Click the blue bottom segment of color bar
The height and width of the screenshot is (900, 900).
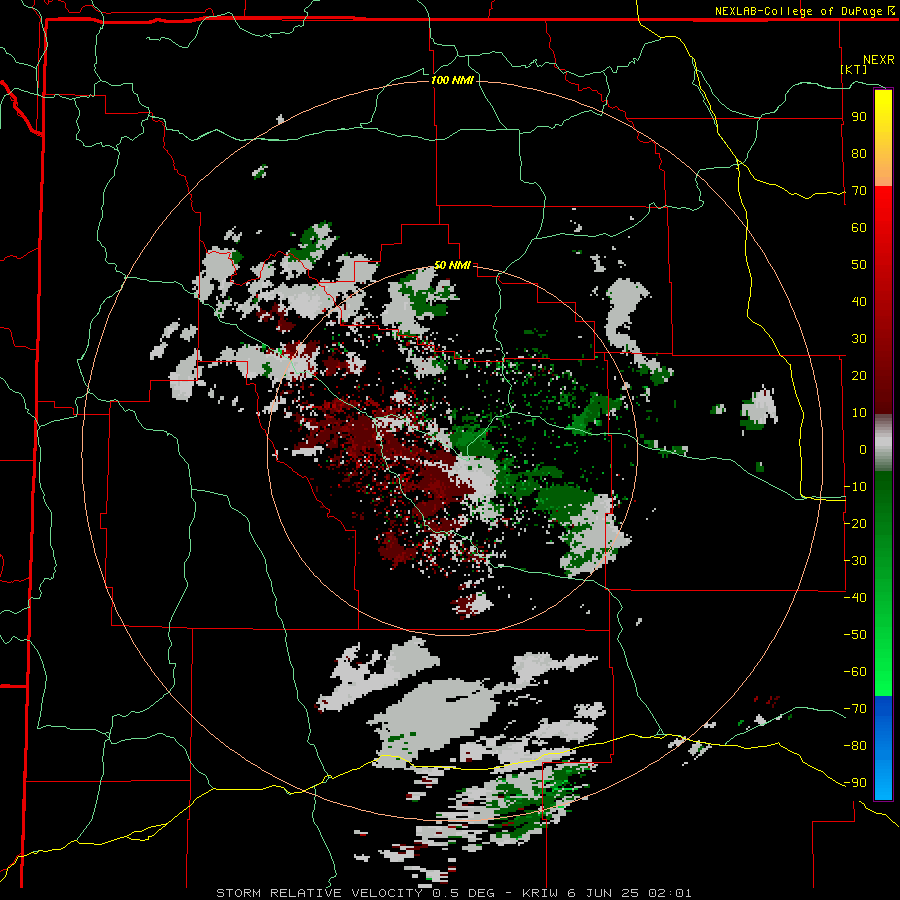(883, 747)
